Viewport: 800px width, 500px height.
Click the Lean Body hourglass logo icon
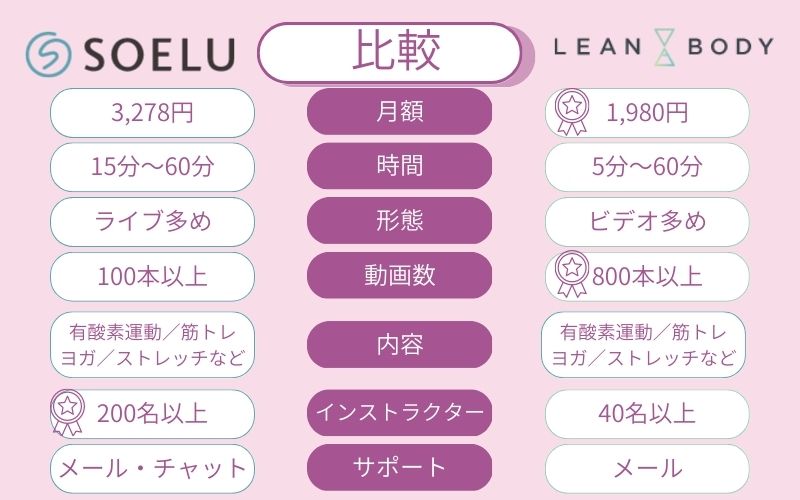[x=664, y=47]
